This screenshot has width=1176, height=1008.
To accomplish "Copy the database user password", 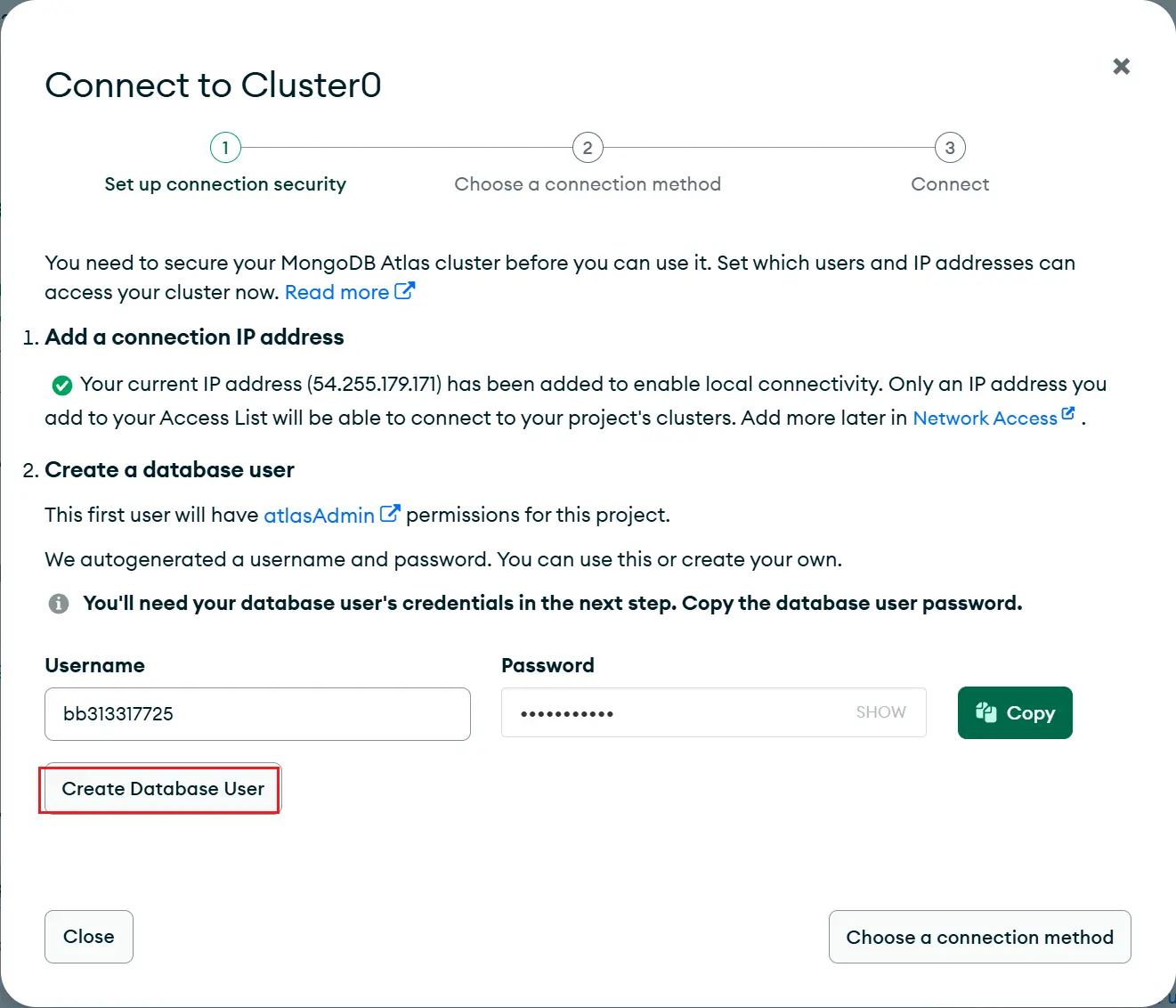I will (1015, 713).
